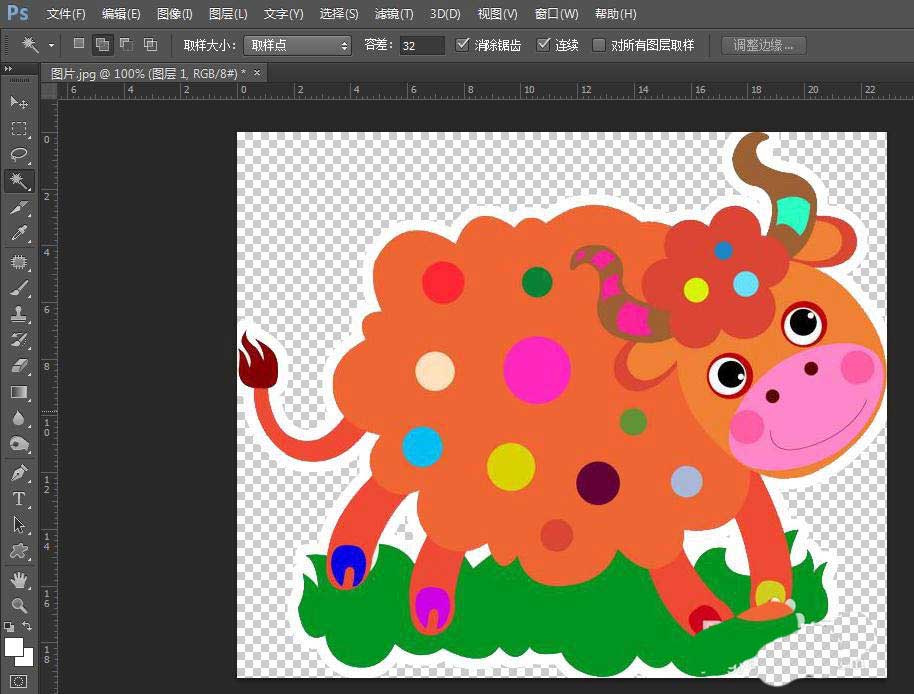Activate the Magic Wand tool
Viewport: 914px width, 694px height.
(18, 181)
